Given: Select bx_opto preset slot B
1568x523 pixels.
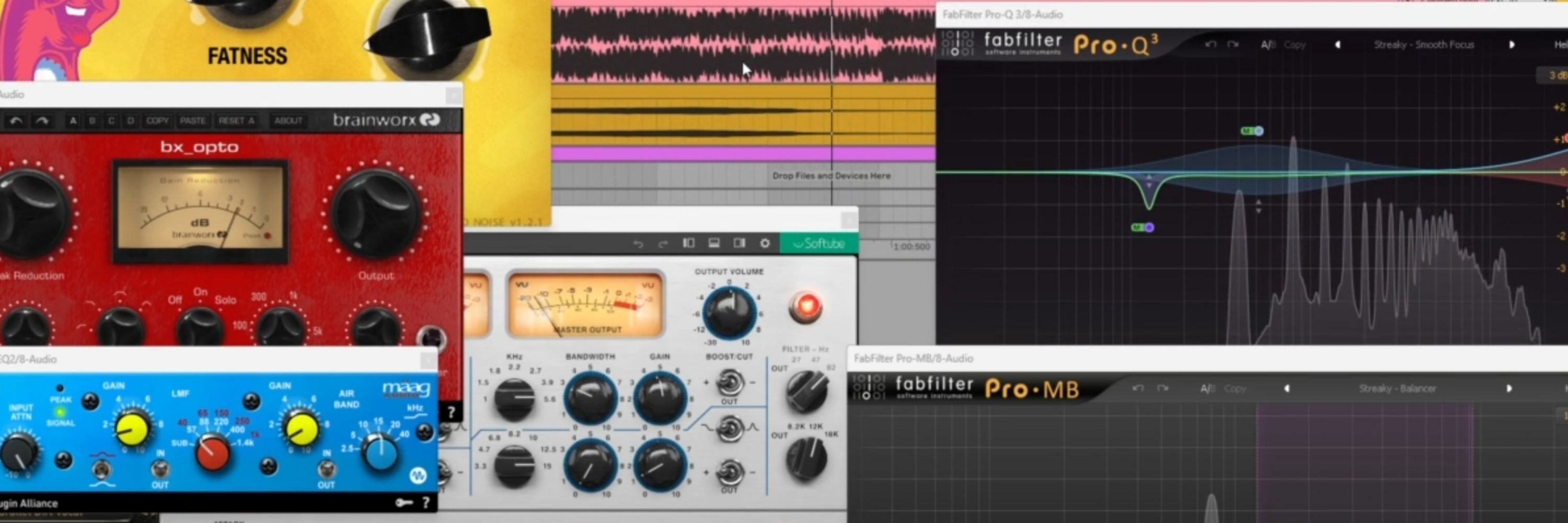Looking at the screenshot, I should (93, 121).
